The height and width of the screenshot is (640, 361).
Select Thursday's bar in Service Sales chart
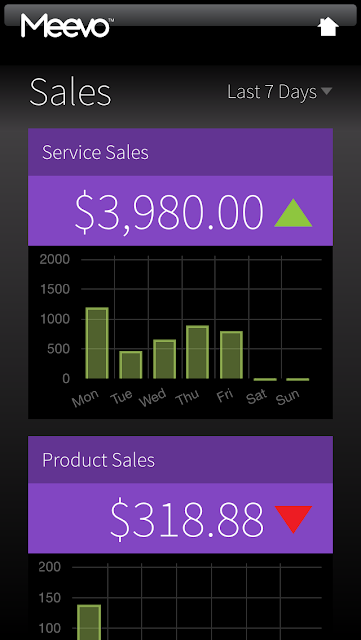197,352
